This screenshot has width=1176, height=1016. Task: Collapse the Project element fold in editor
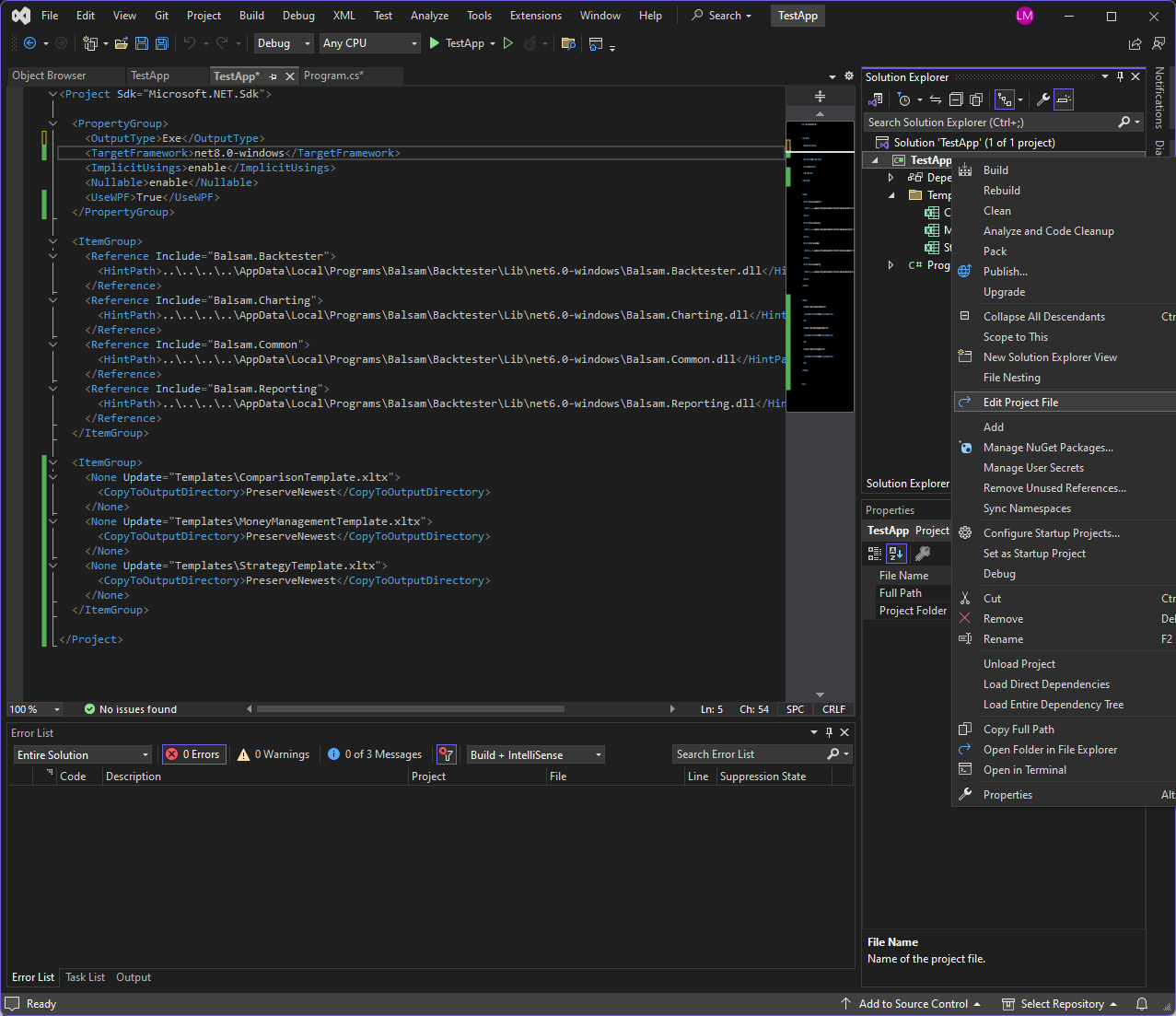coord(52,94)
